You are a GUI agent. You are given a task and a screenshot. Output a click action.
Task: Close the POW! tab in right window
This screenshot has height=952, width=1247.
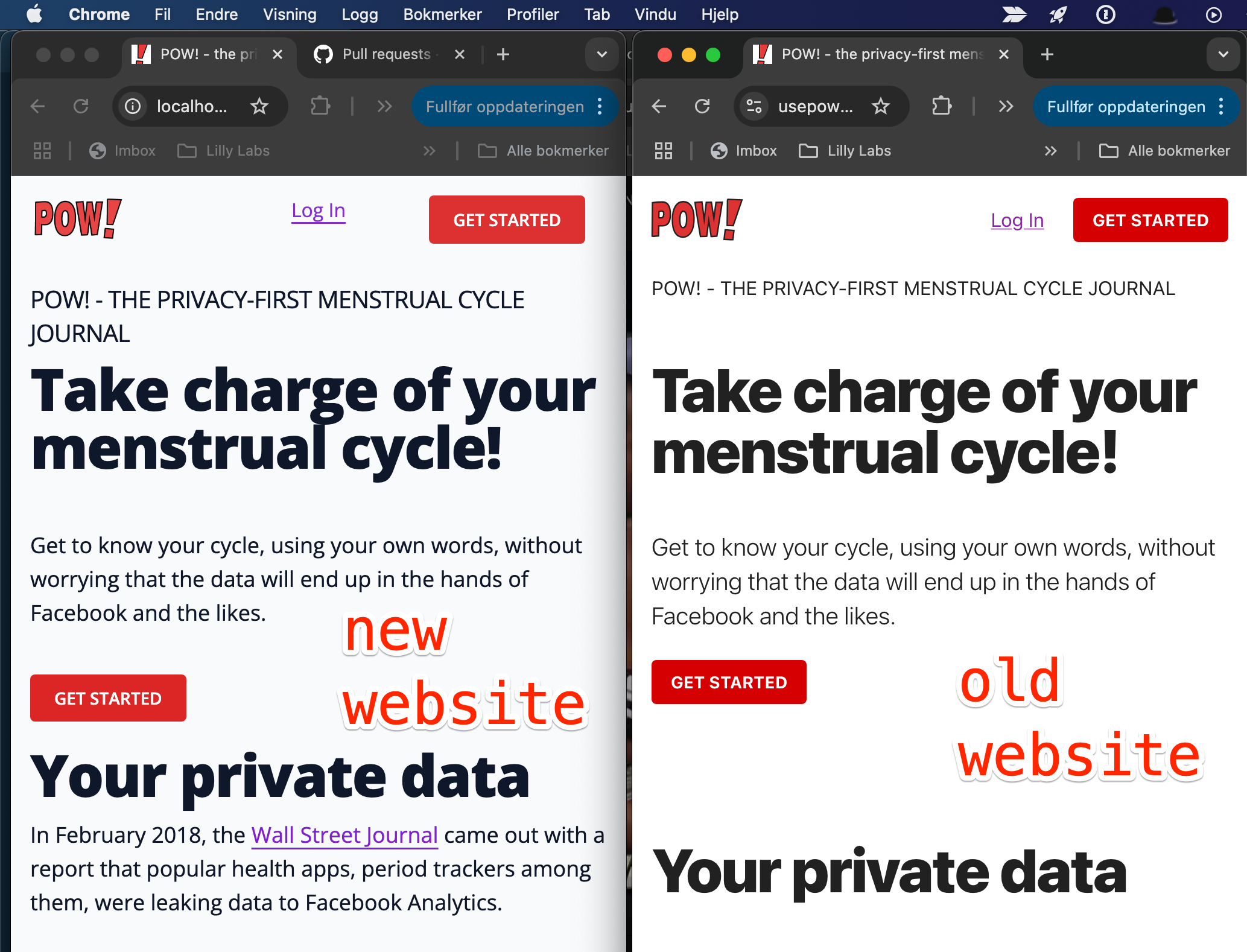pyautogui.click(x=1004, y=54)
